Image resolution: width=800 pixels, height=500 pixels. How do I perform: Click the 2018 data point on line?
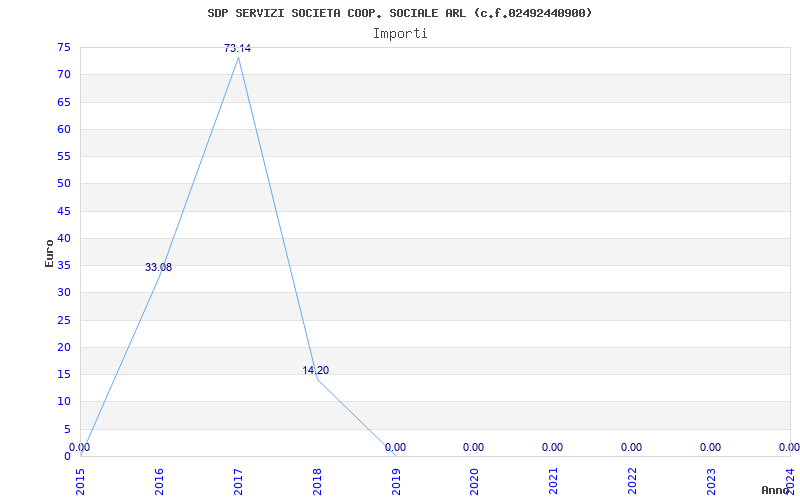317,379
